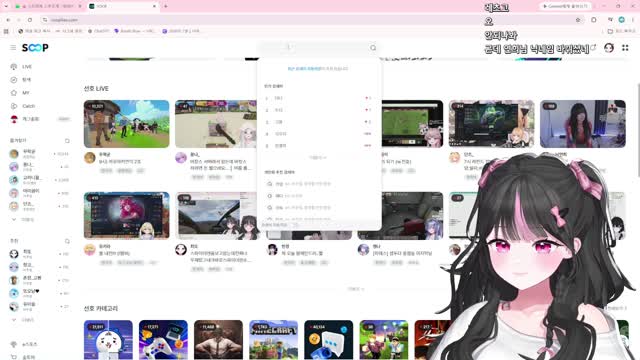The image size is (640, 360).
Task: Expand more popular search terms
Action: [318, 158]
